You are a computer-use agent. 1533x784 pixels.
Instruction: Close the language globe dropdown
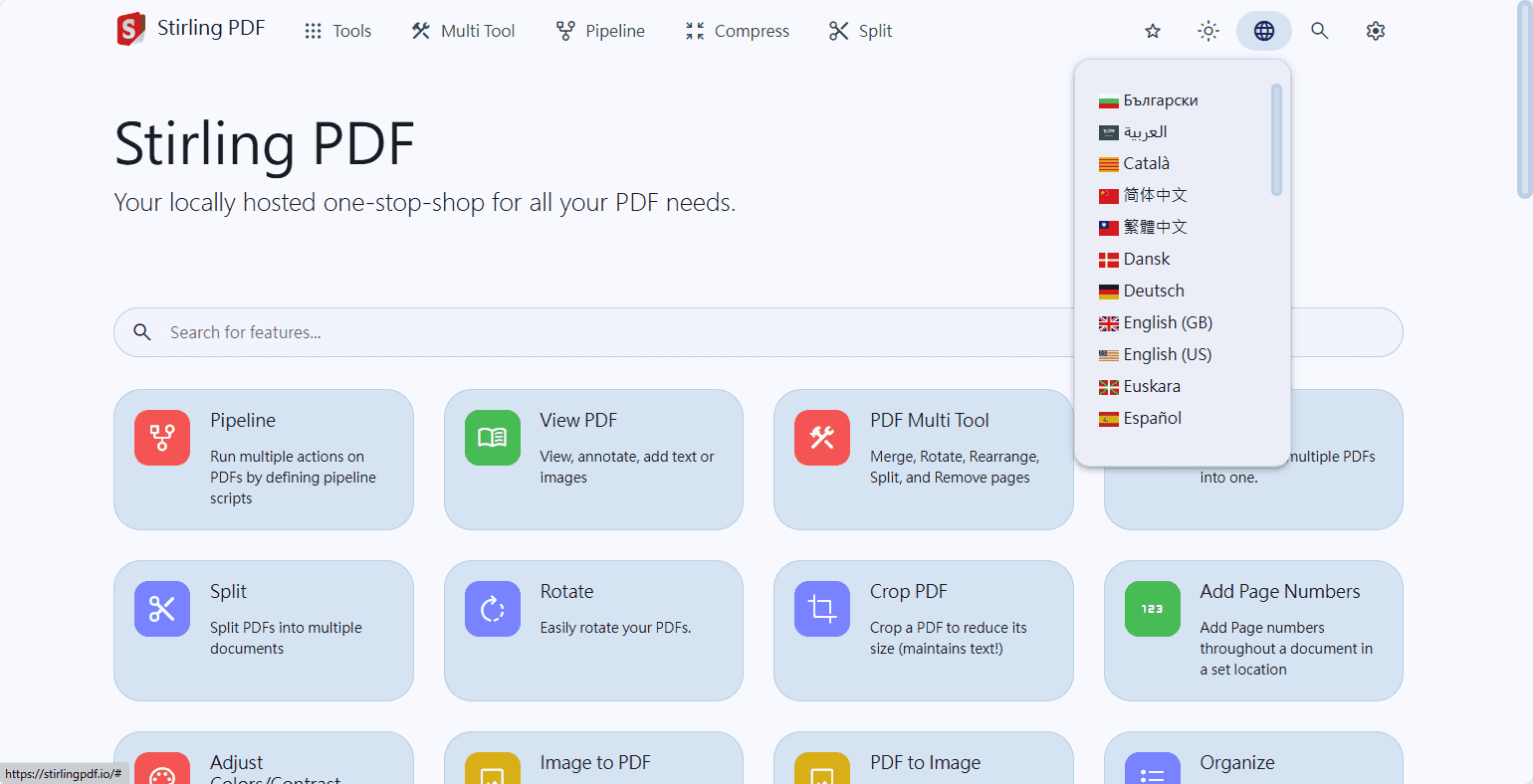click(1264, 31)
